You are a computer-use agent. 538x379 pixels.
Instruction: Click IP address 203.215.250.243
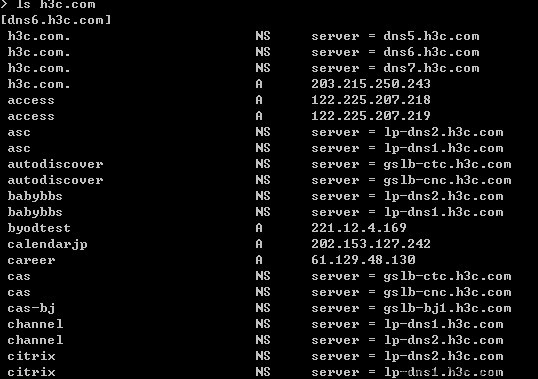coord(371,84)
